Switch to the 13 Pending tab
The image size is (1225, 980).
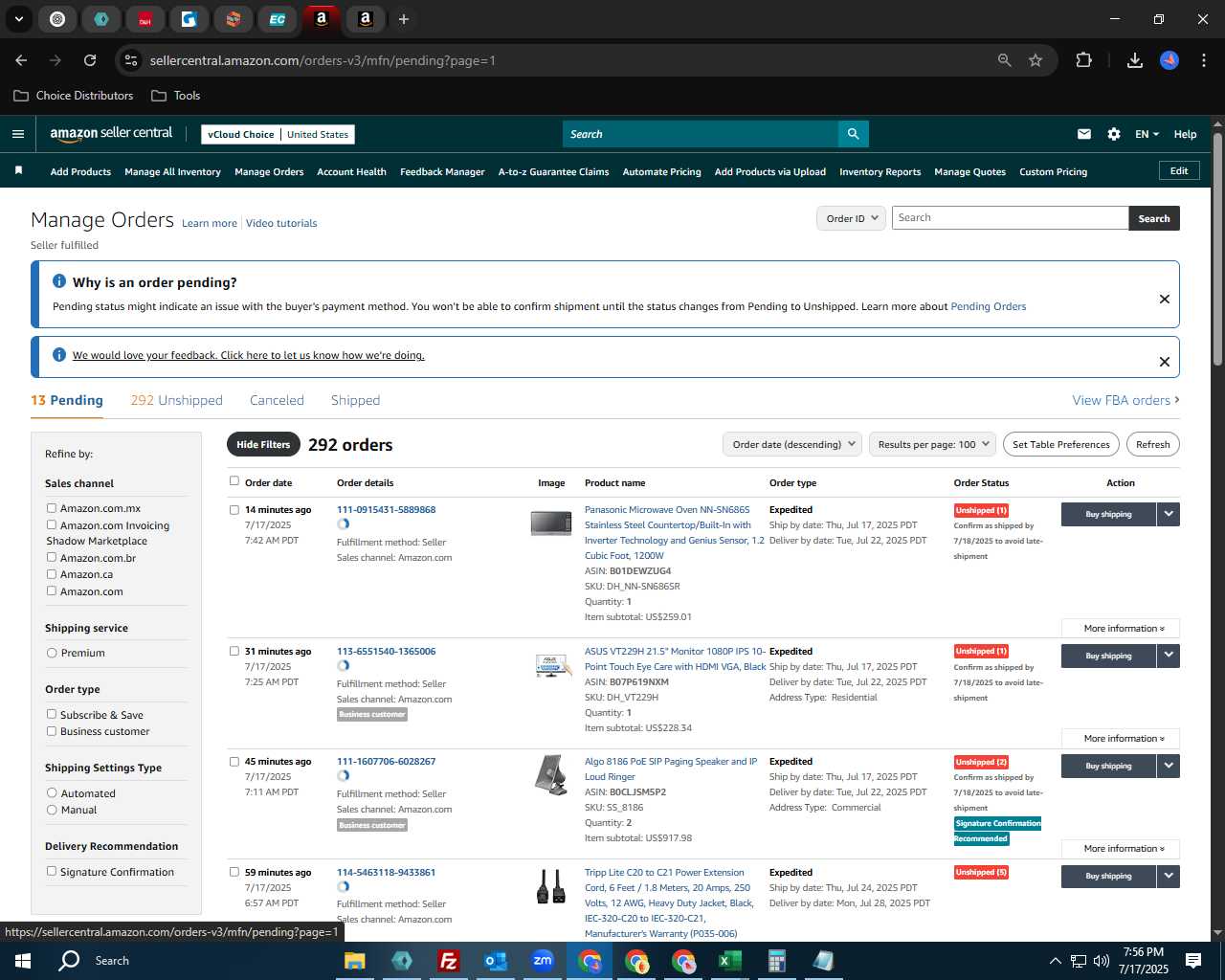(x=67, y=400)
